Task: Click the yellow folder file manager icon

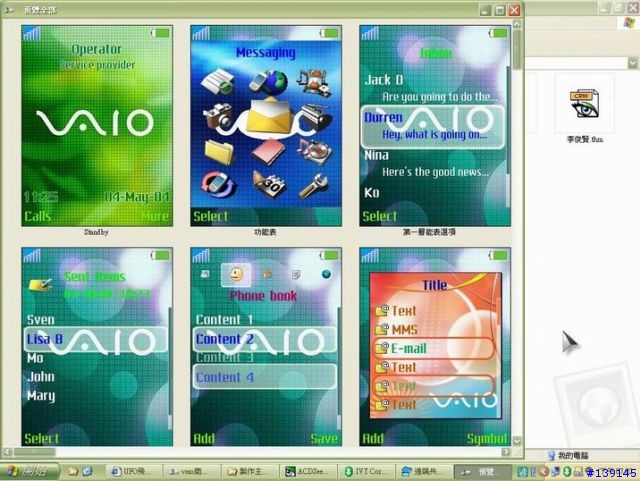Action: pyautogui.click(x=220, y=151)
